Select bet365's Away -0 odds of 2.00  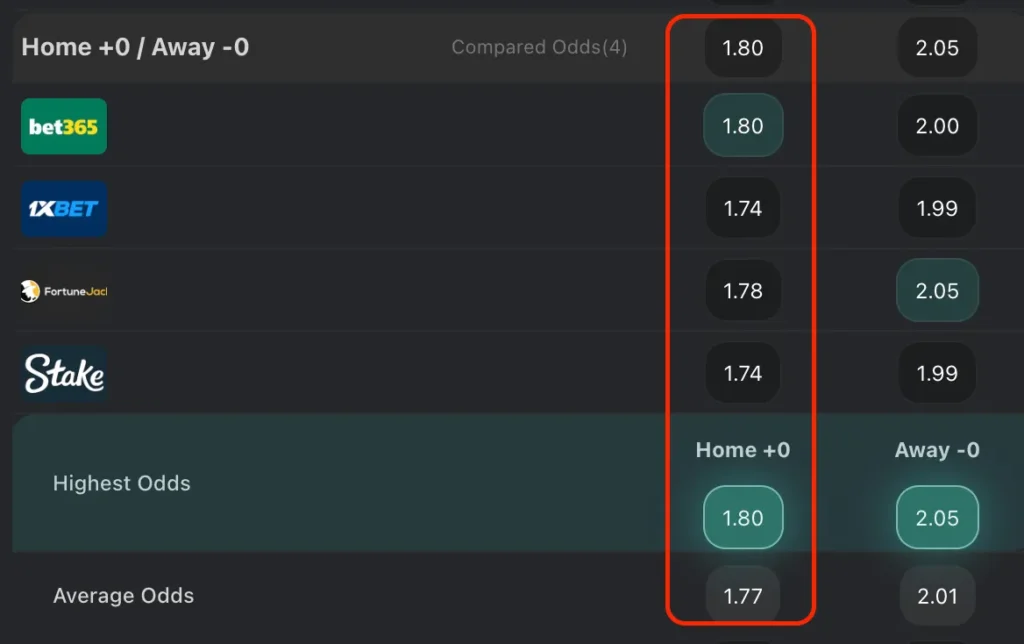[937, 126]
